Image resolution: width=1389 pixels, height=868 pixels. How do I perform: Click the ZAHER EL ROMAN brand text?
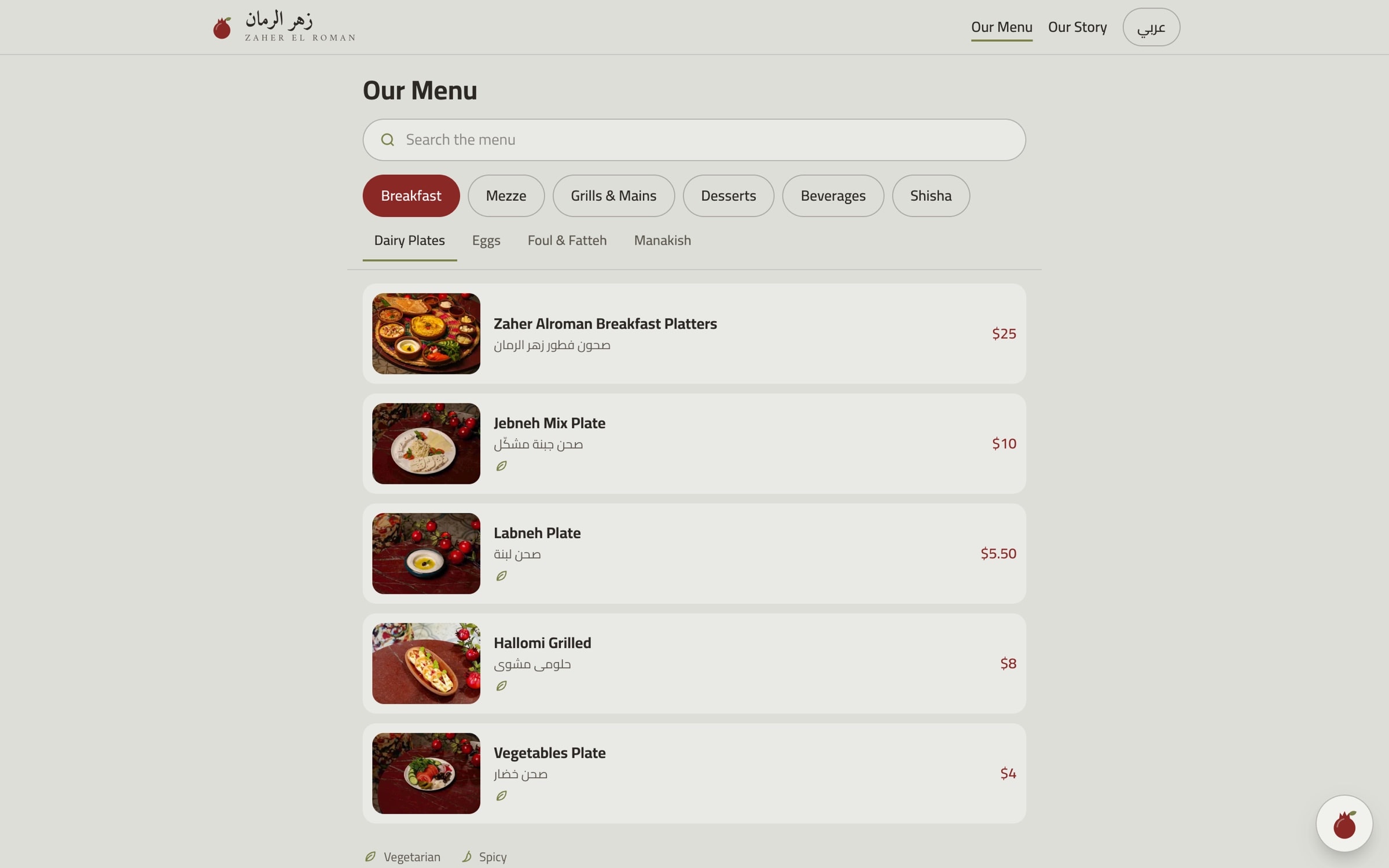pyautogui.click(x=300, y=38)
